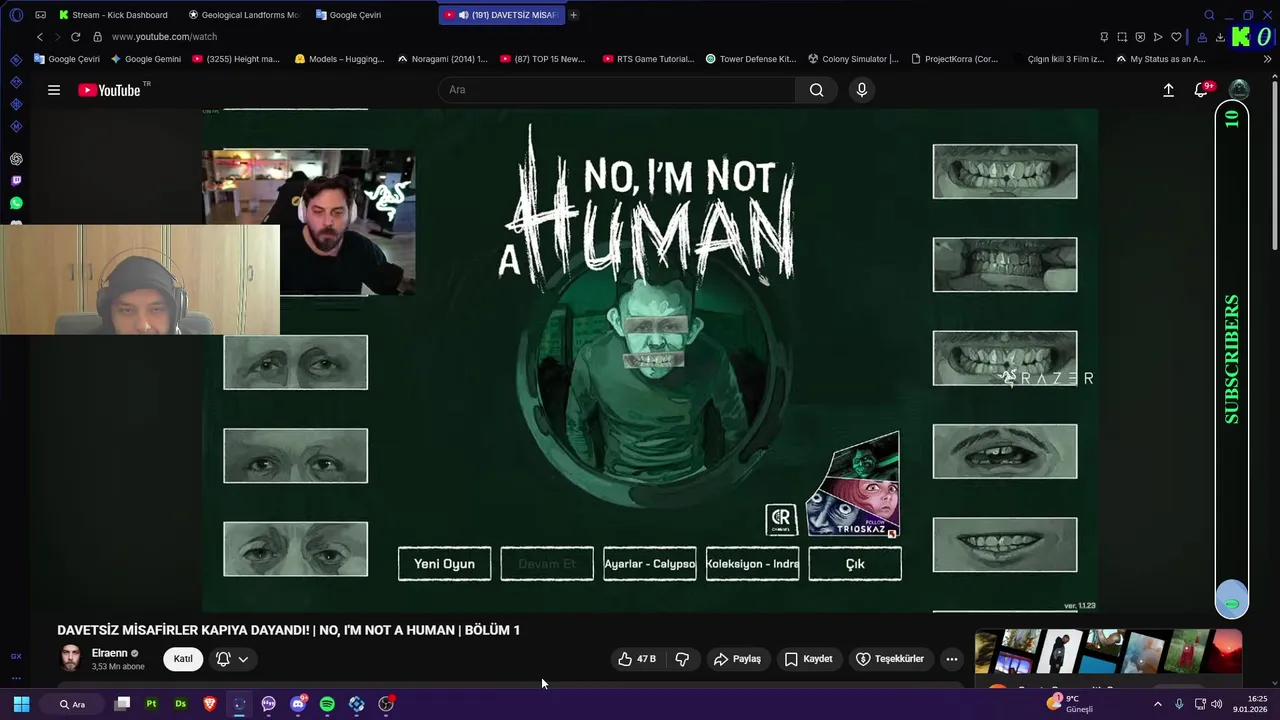This screenshot has height=720, width=1280.
Task: Open the YouTube account avatar menu
Action: [x=1239, y=90]
